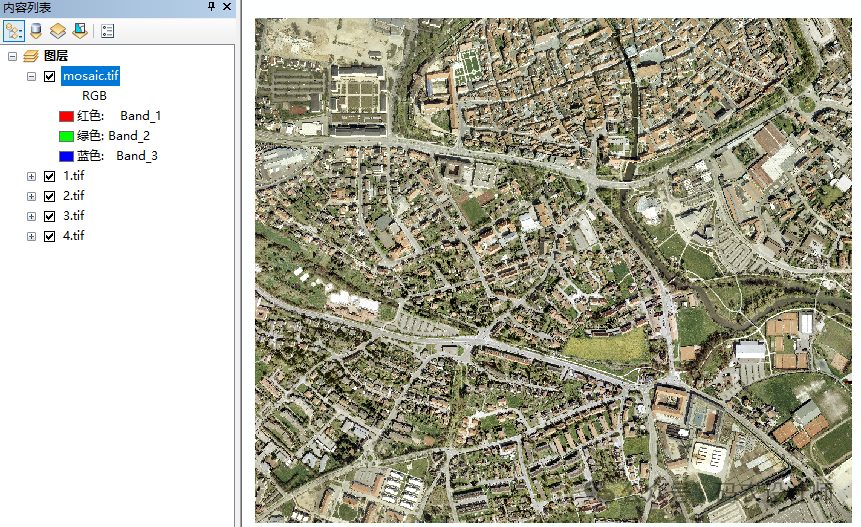Click the blue Band_3 color swatch
Viewport: 861px width, 527px height.
pyautogui.click(x=67, y=156)
